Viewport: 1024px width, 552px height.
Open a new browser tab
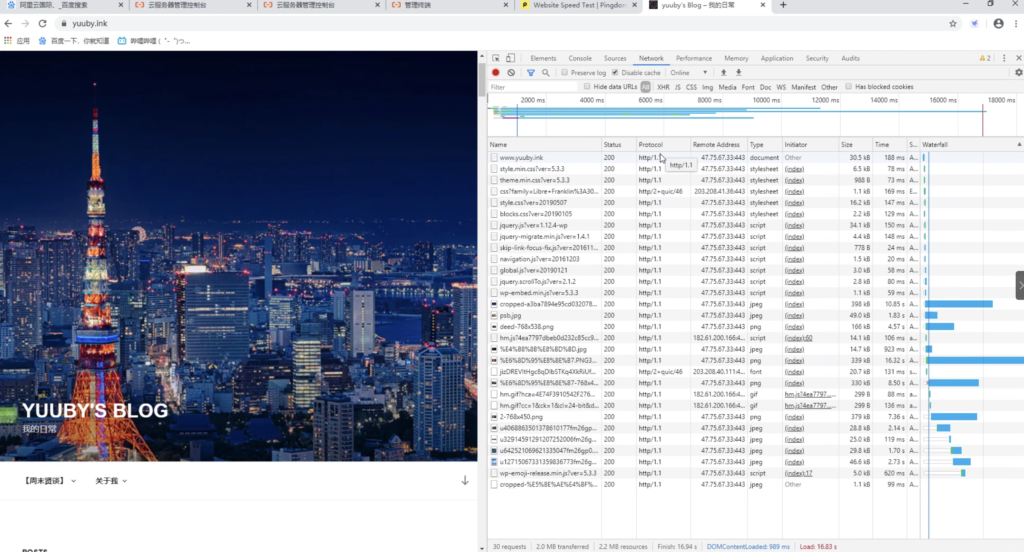(x=783, y=5)
